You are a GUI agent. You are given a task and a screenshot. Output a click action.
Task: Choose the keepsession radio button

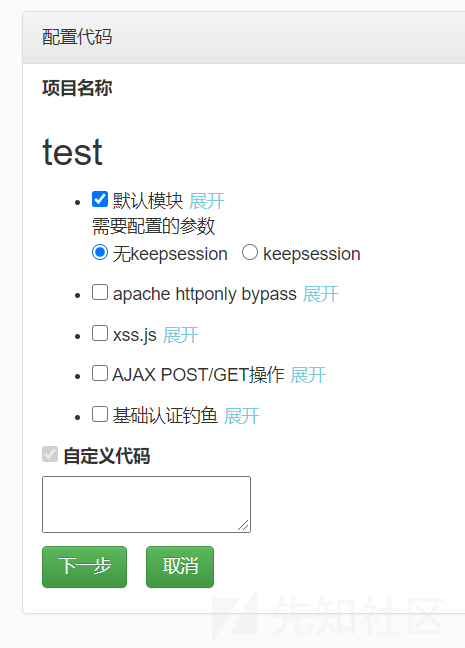coord(250,252)
